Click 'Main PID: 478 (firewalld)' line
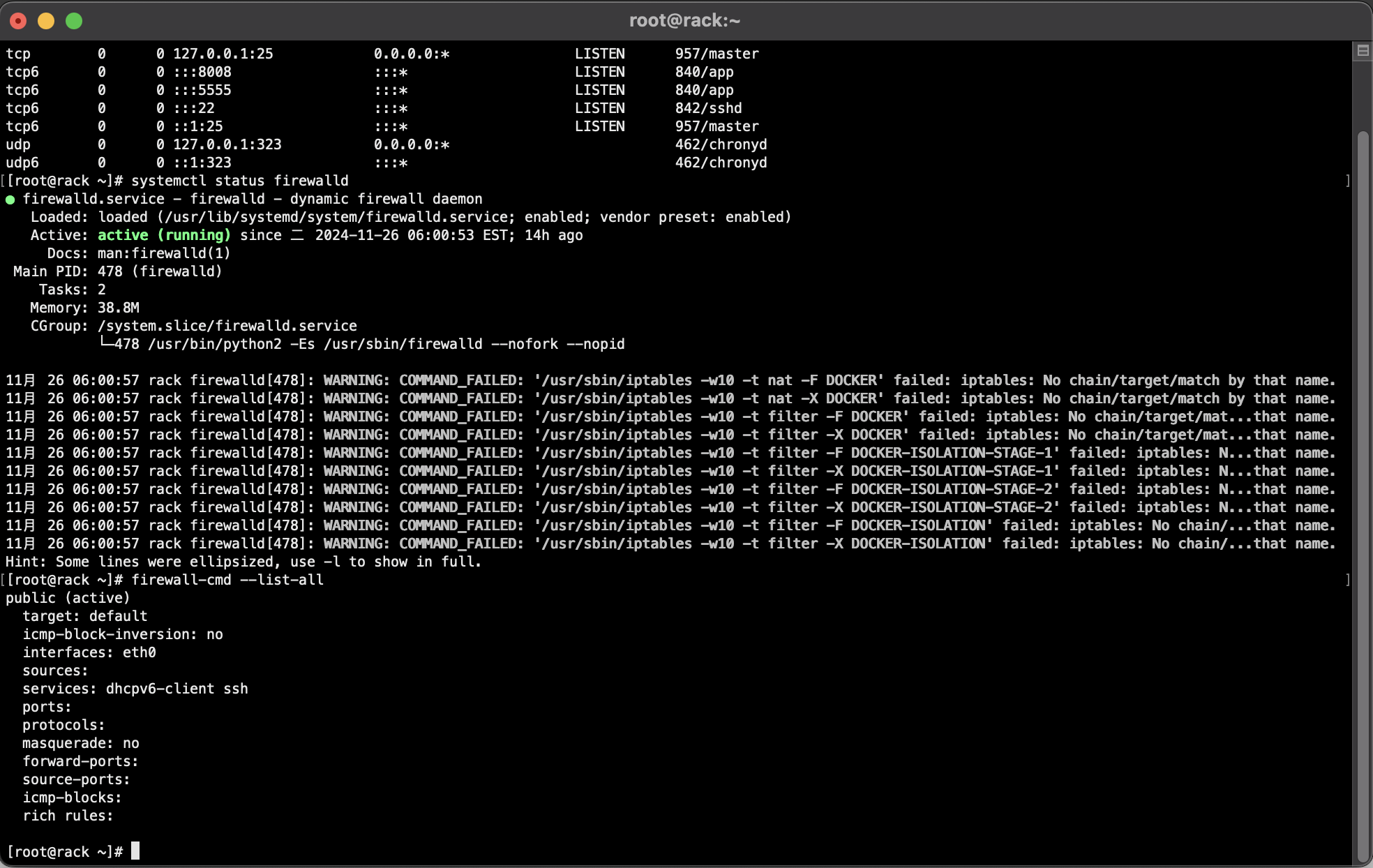Screen dimensions: 1373x868 tap(117, 271)
